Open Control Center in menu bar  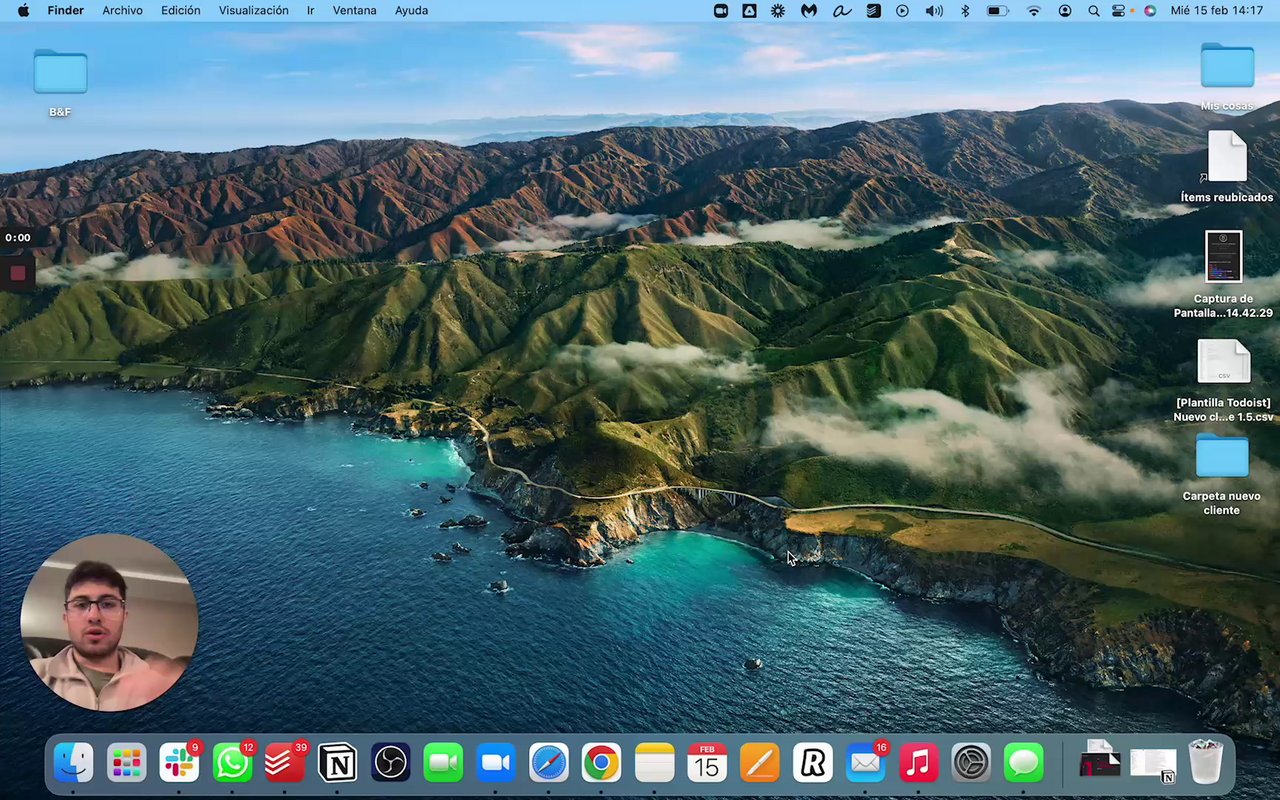(1119, 11)
